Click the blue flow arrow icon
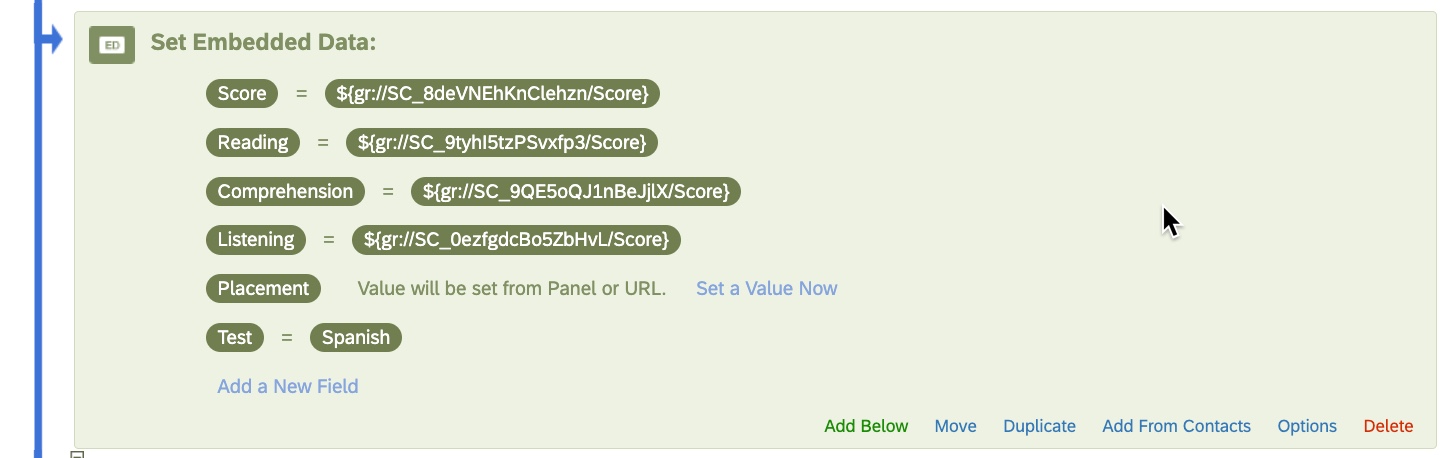The width and height of the screenshot is (1452, 458). coord(49,37)
